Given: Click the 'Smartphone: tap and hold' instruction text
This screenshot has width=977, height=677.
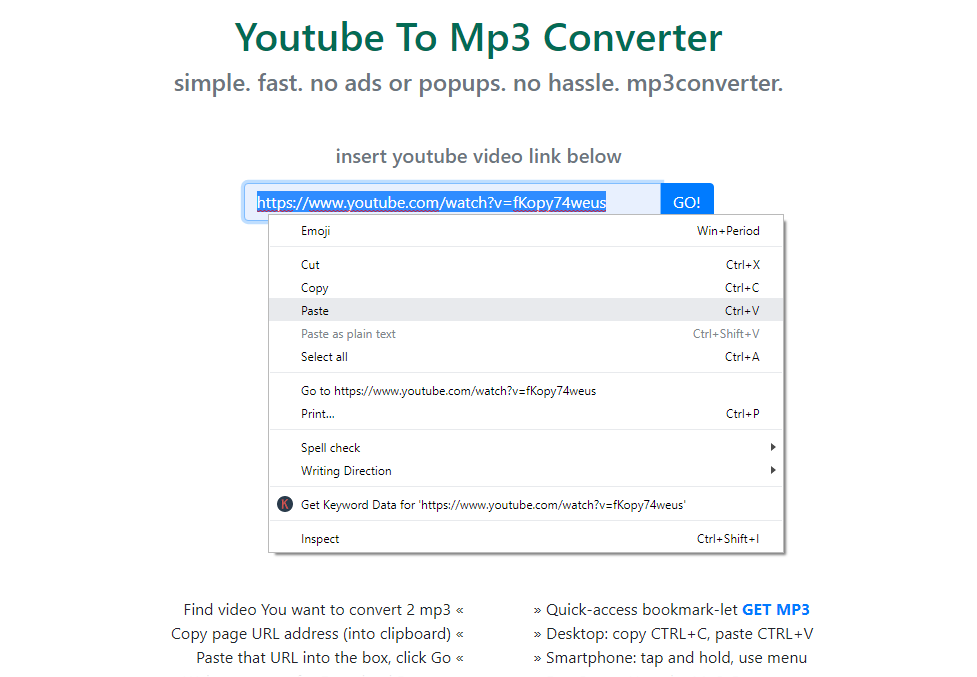Looking at the screenshot, I should [x=676, y=658].
